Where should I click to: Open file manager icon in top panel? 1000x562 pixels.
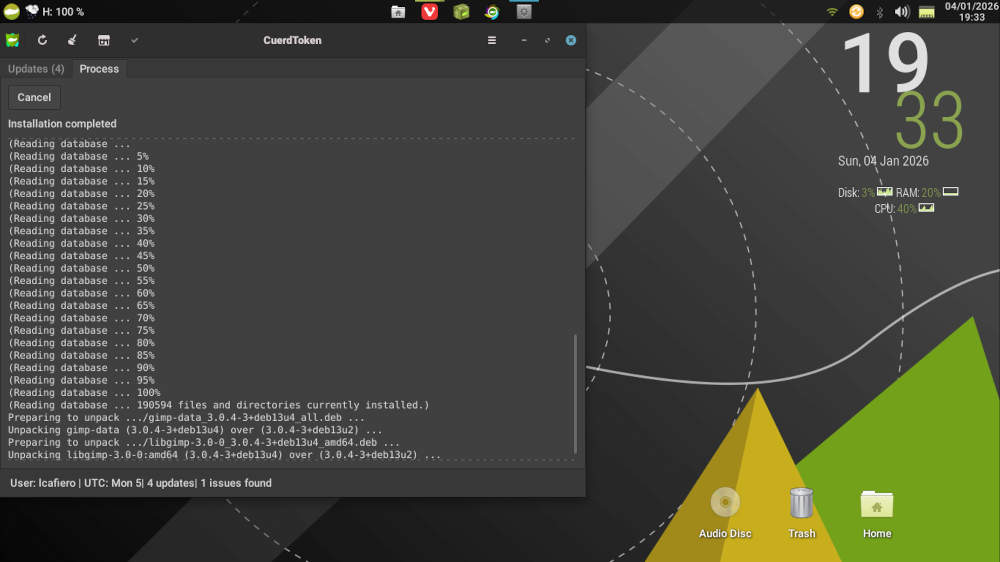click(x=398, y=12)
